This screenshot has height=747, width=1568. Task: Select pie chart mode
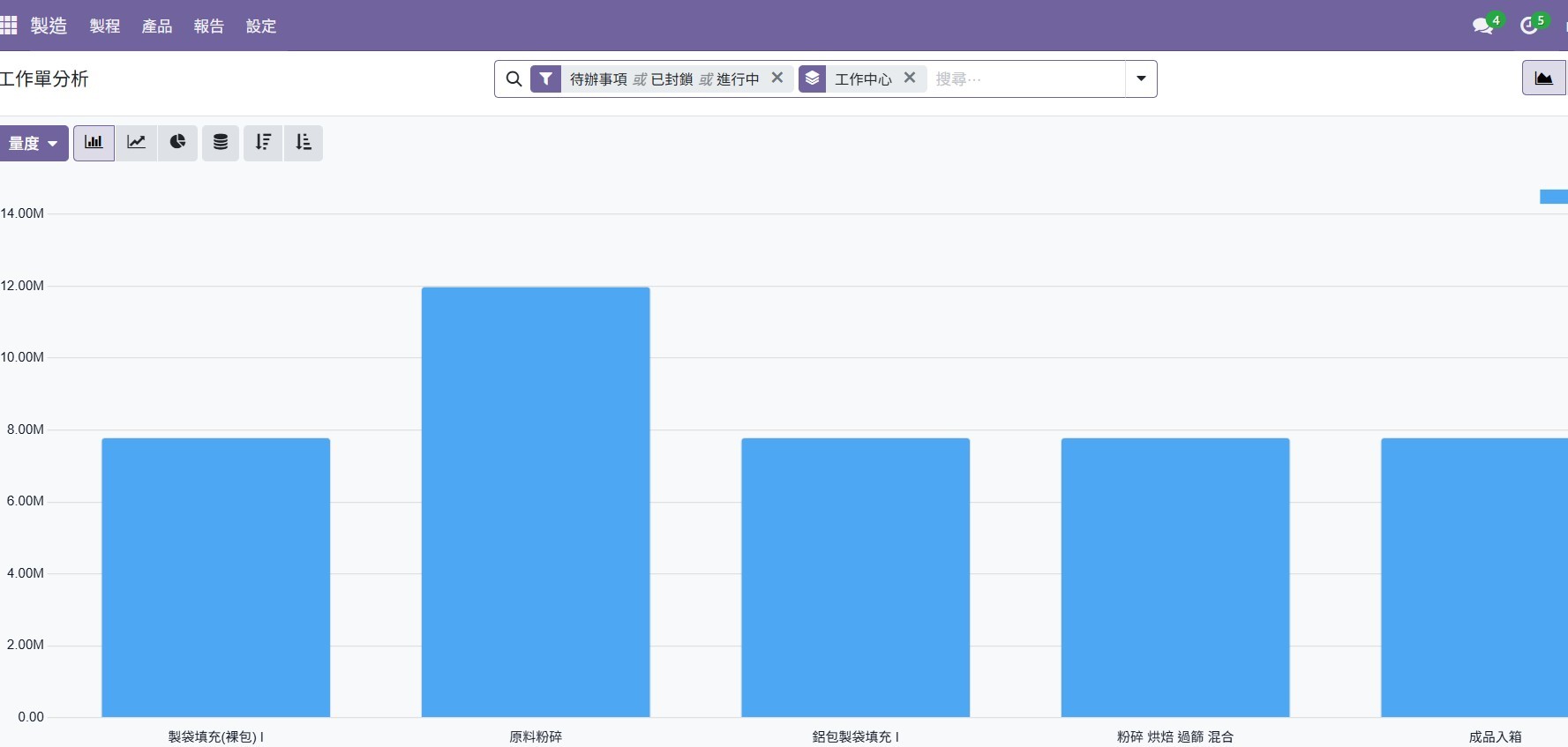178,143
